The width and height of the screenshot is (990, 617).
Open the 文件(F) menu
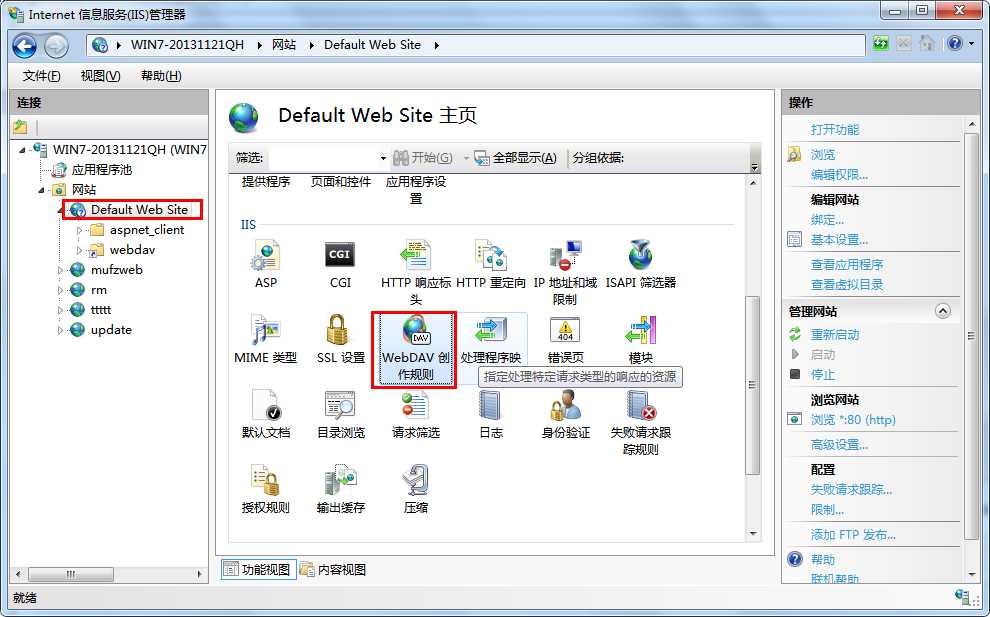click(41, 76)
